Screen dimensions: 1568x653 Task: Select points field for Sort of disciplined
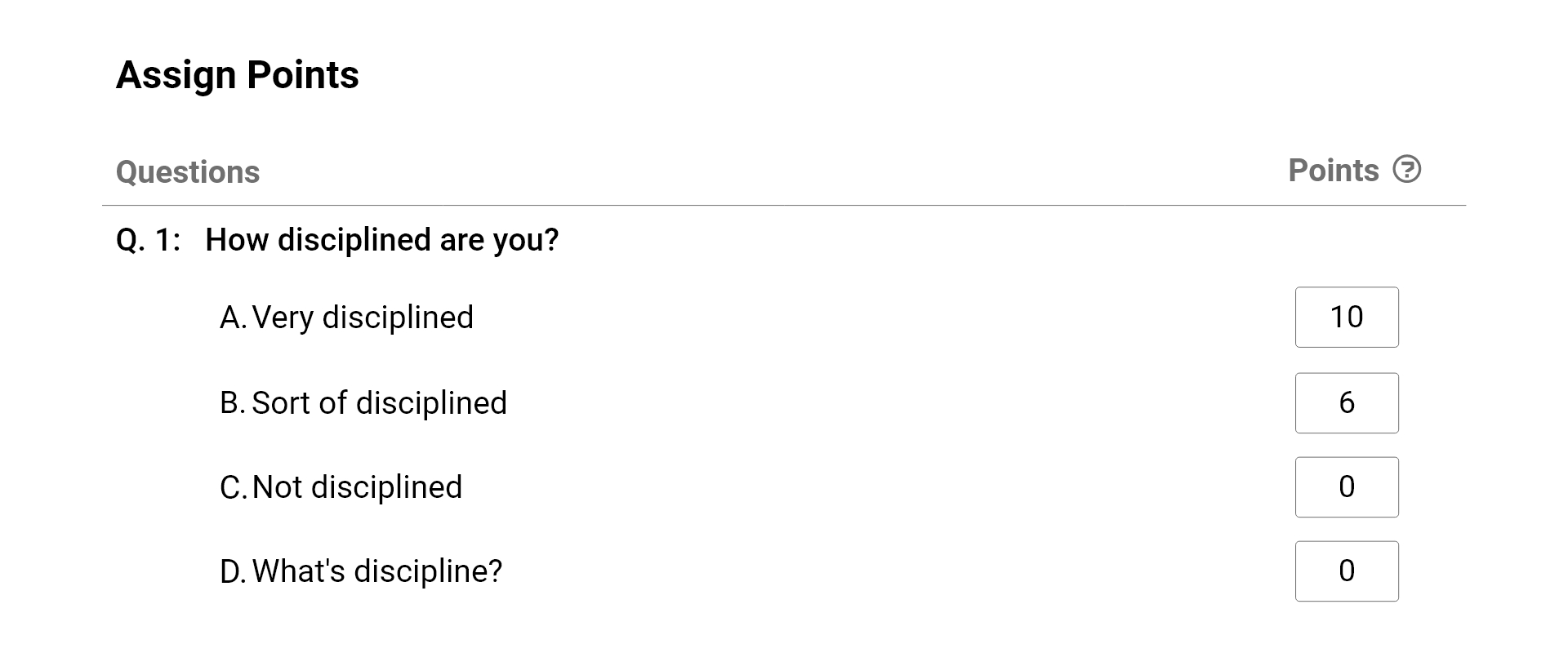click(1347, 403)
